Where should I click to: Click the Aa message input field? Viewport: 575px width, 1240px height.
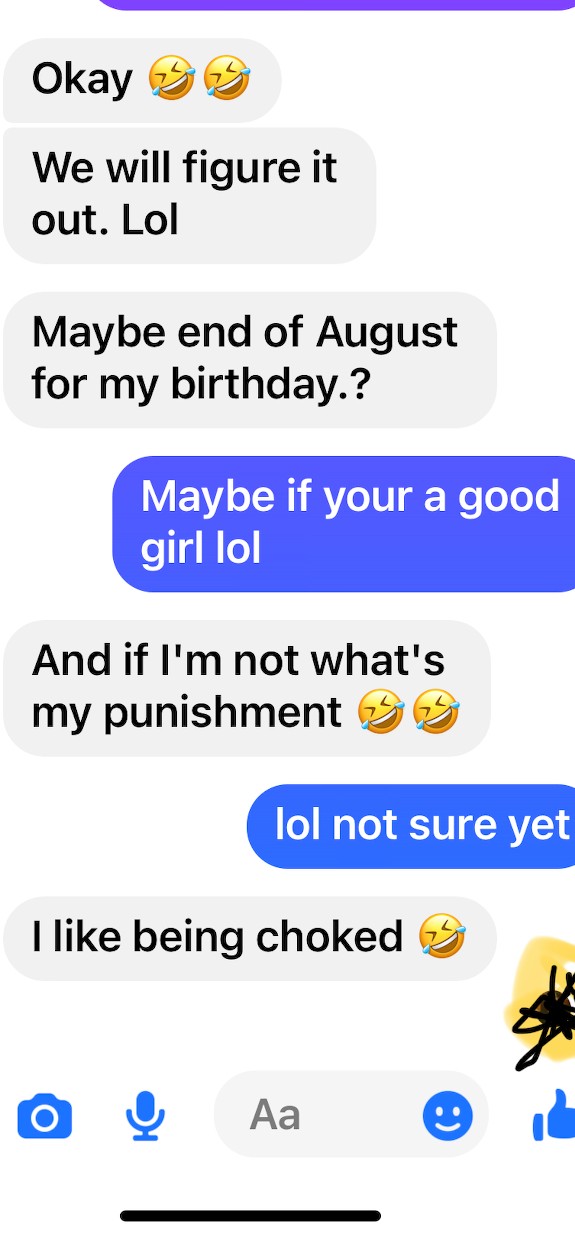pyautogui.click(x=351, y=1115)
